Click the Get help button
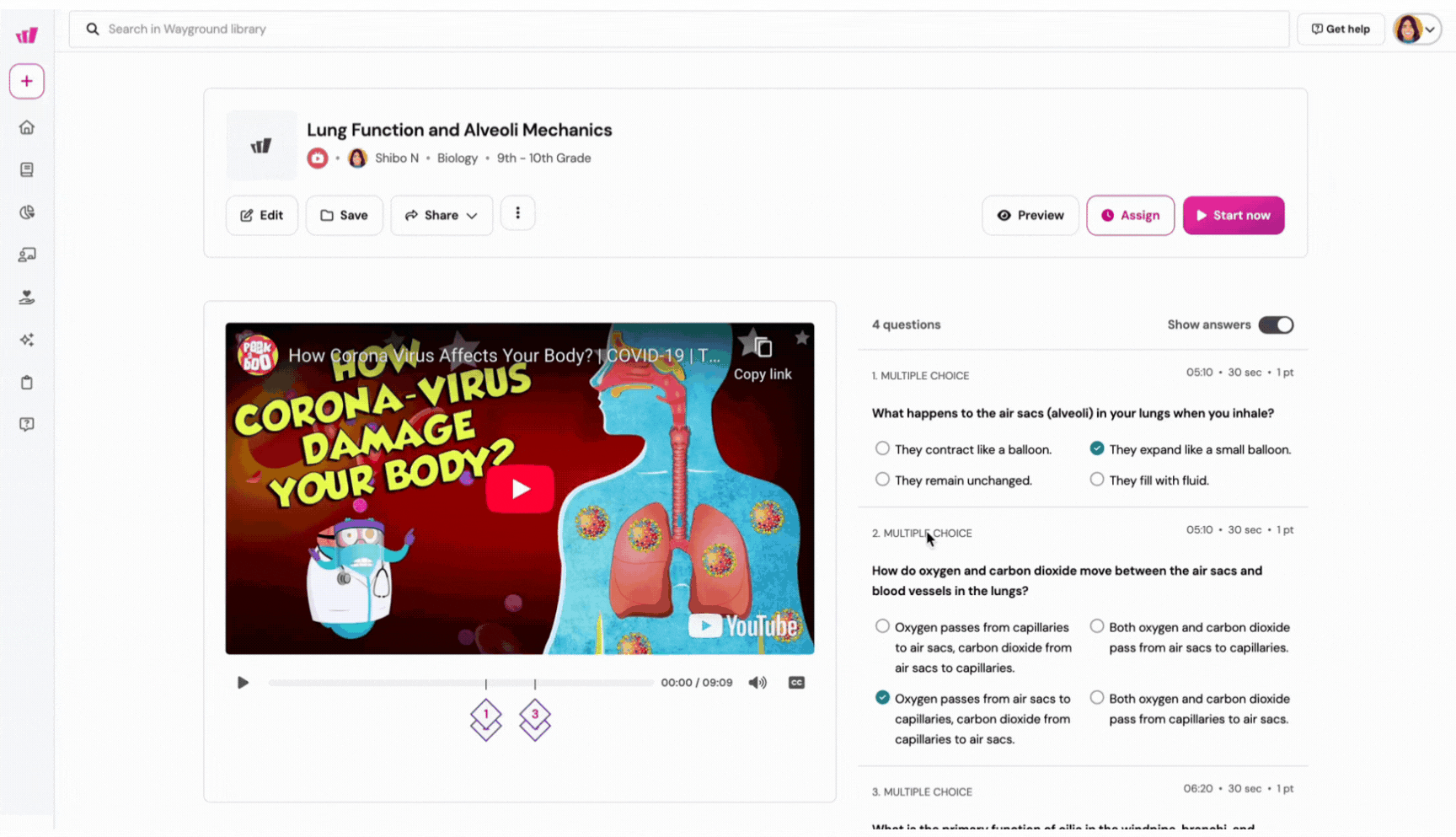The width and height of the screenshot is (1456, 837). click(1341, 29)
